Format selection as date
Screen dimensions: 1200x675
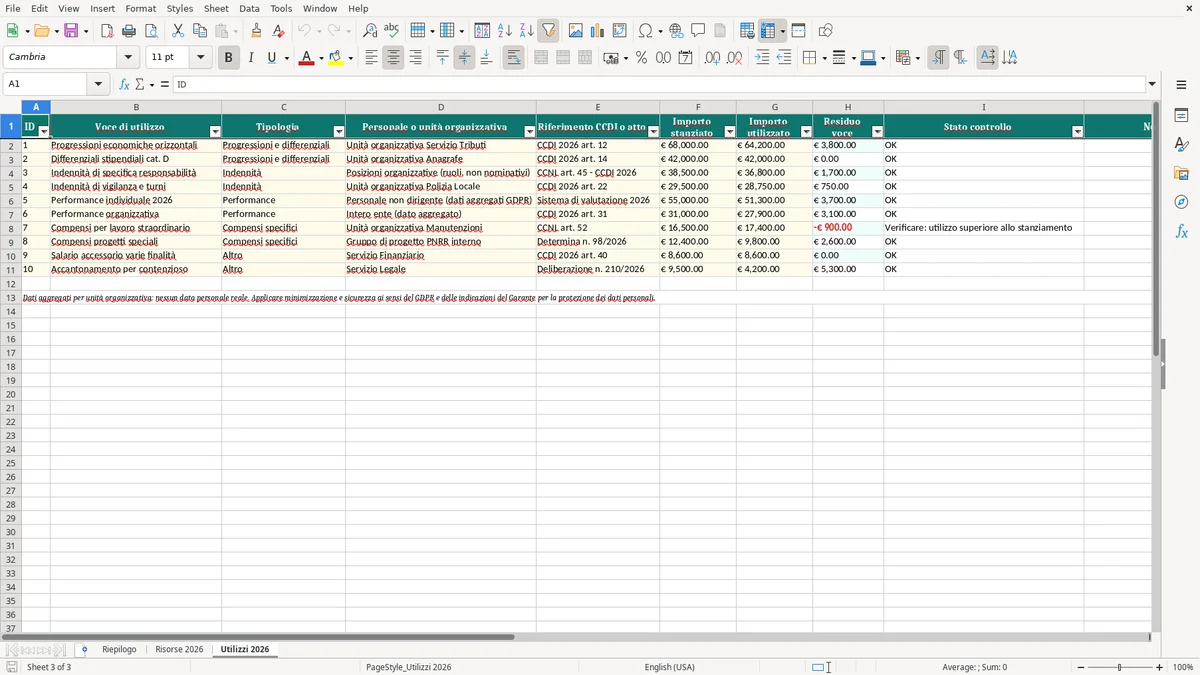click(x=685, y=58)
